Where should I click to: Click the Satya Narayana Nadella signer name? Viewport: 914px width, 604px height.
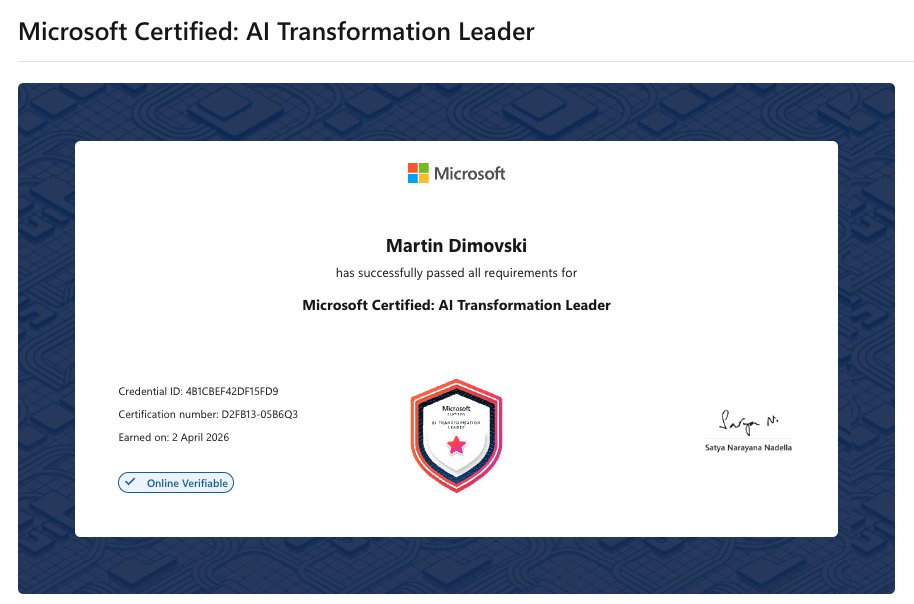click(x=748, y=448)
